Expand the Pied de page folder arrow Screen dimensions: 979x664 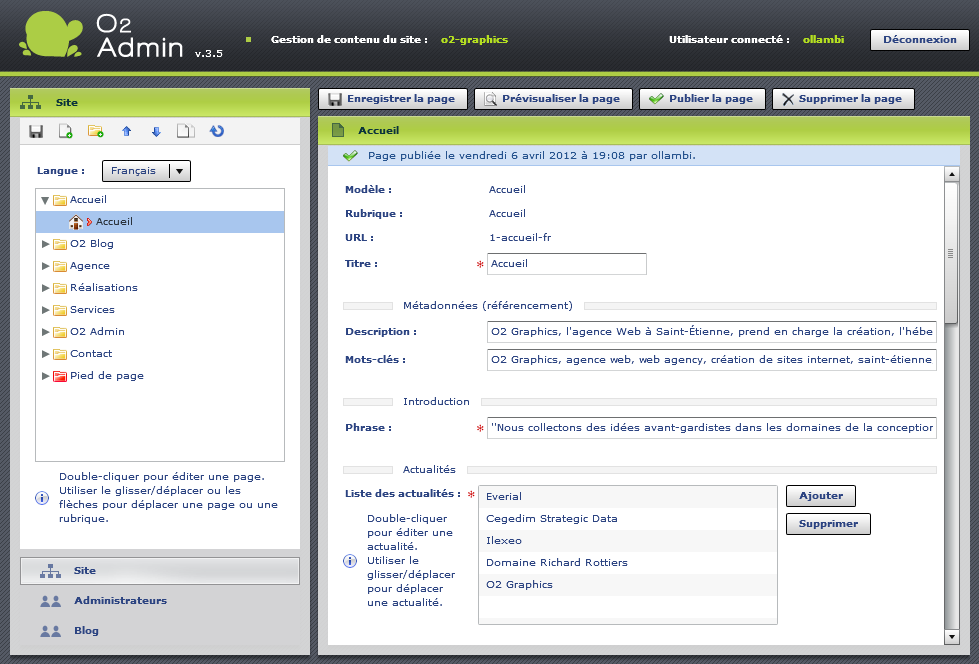tap(45, 375)
